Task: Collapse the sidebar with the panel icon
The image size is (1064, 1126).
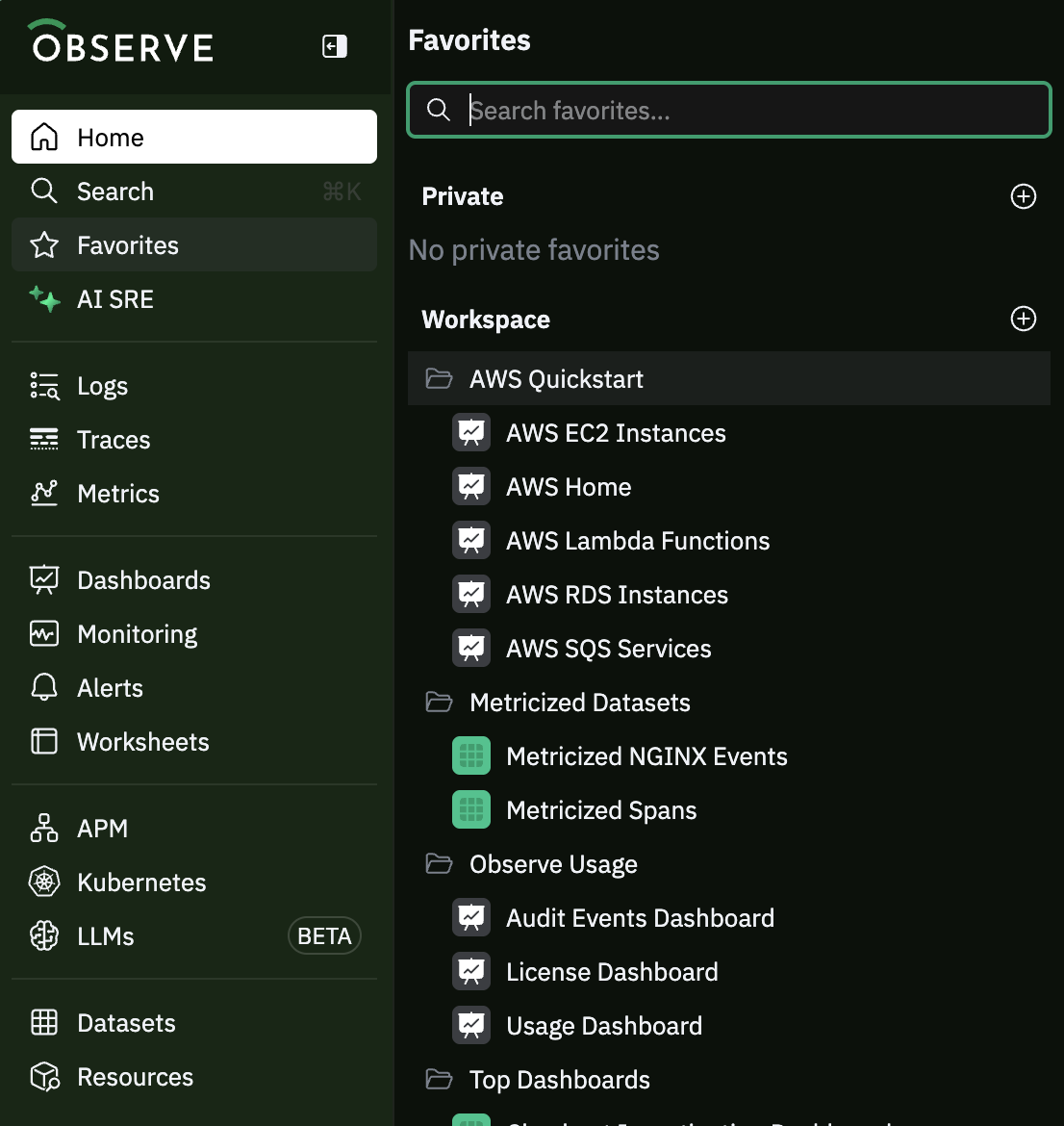Action: click(x=335, y=47)
